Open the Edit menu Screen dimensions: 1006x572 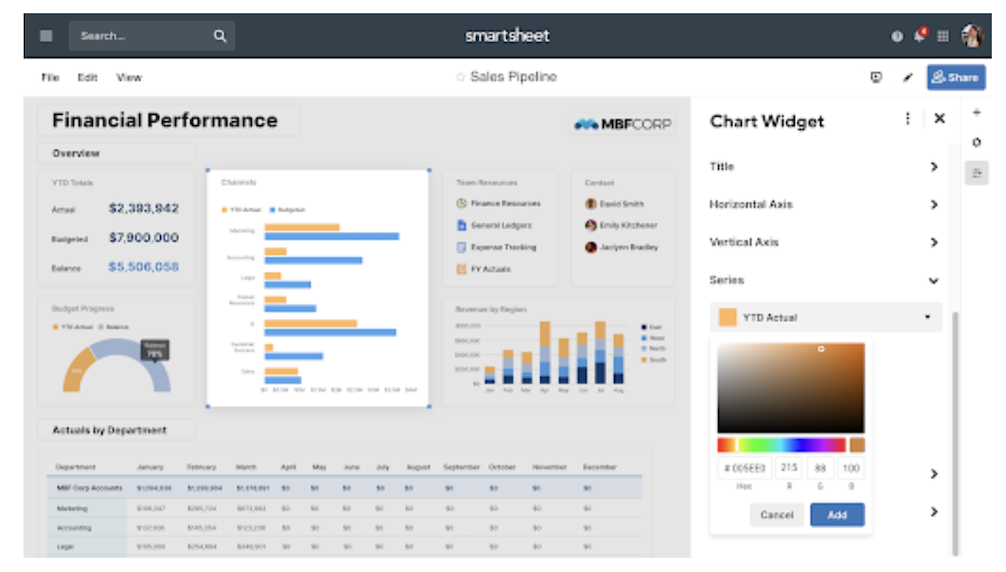pos(87,78)
